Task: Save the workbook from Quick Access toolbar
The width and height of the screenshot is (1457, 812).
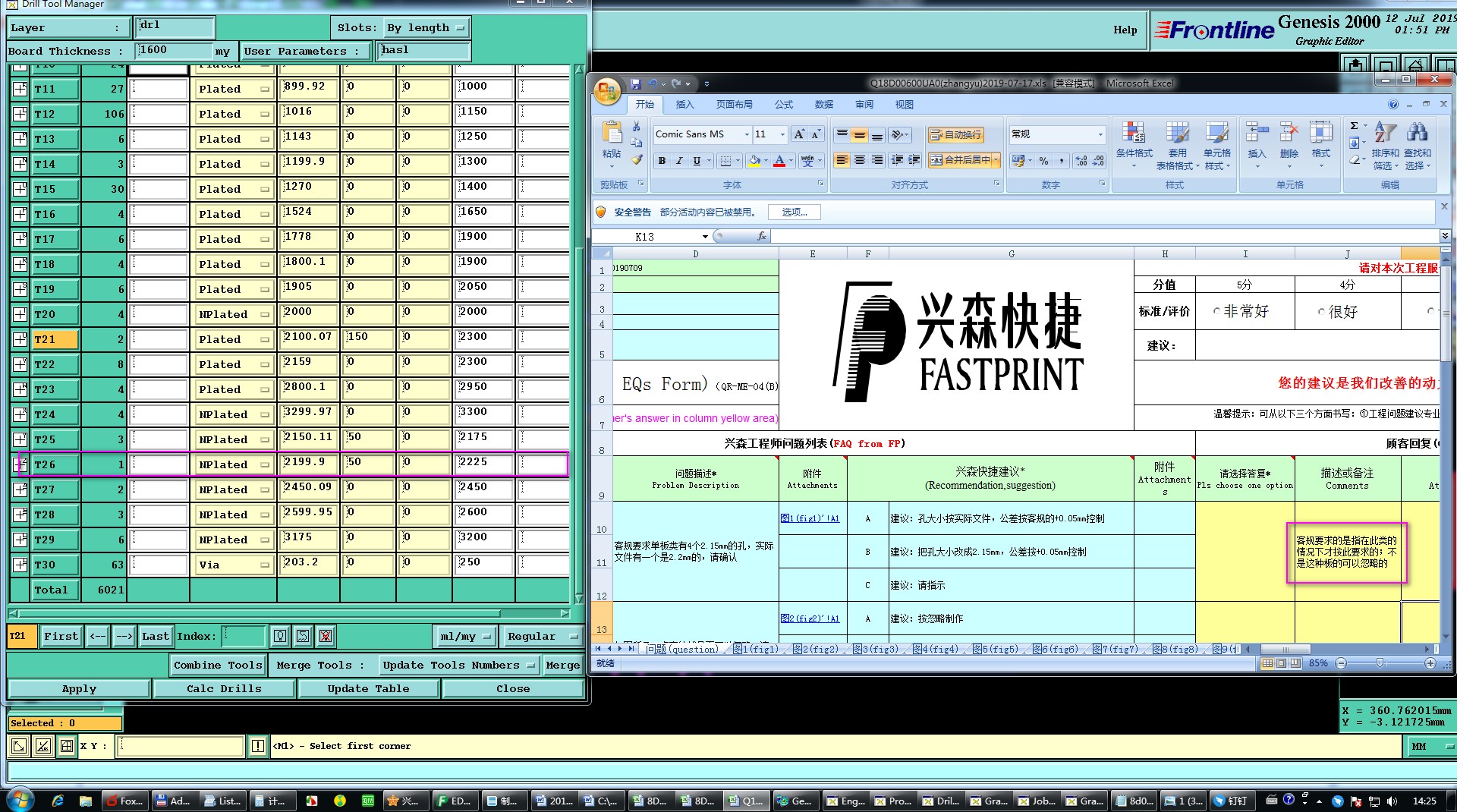Action: coord(636,83)
